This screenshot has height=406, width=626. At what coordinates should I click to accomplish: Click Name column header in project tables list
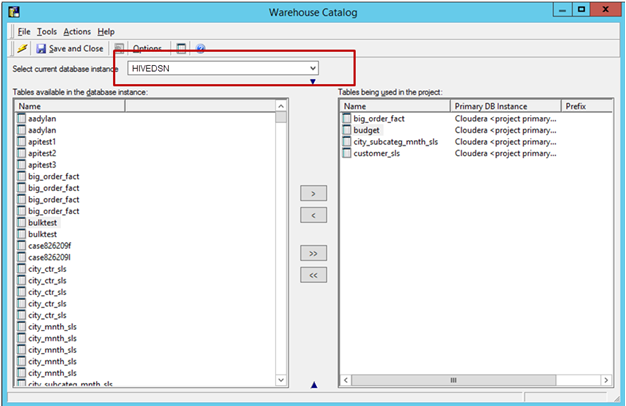tap(395, 106)
